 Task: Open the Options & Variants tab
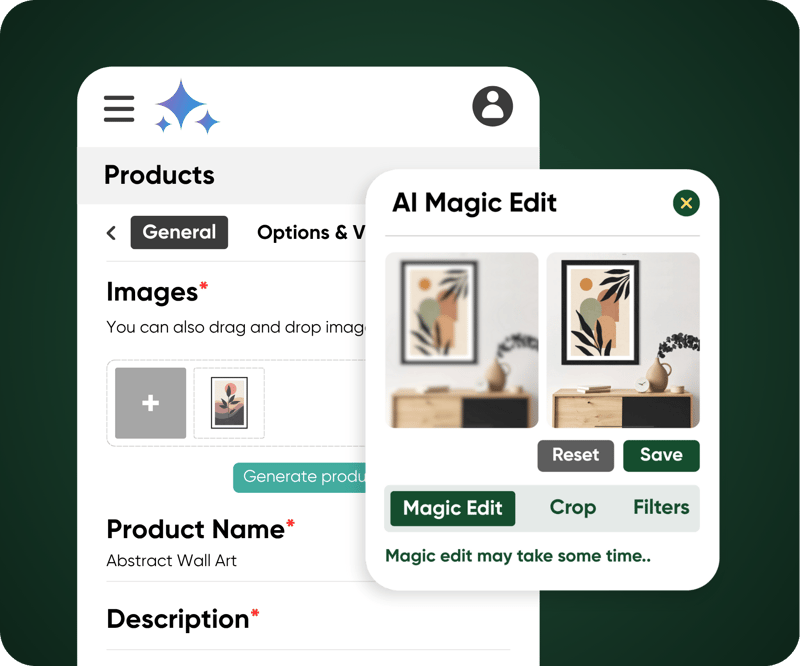311,233
